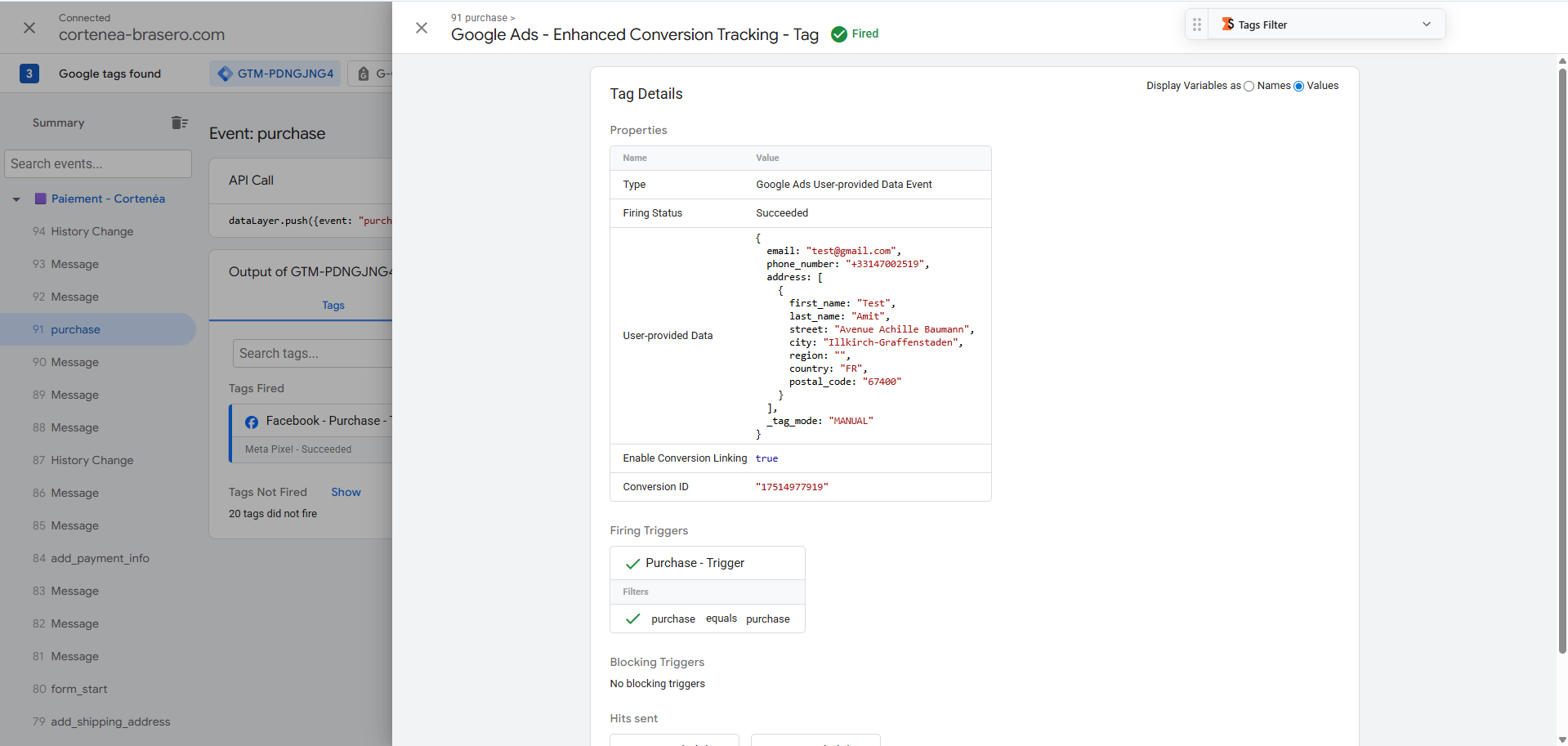1568x746 pixels.
Task: Select event 86 Message
Action: pos(98,493)
